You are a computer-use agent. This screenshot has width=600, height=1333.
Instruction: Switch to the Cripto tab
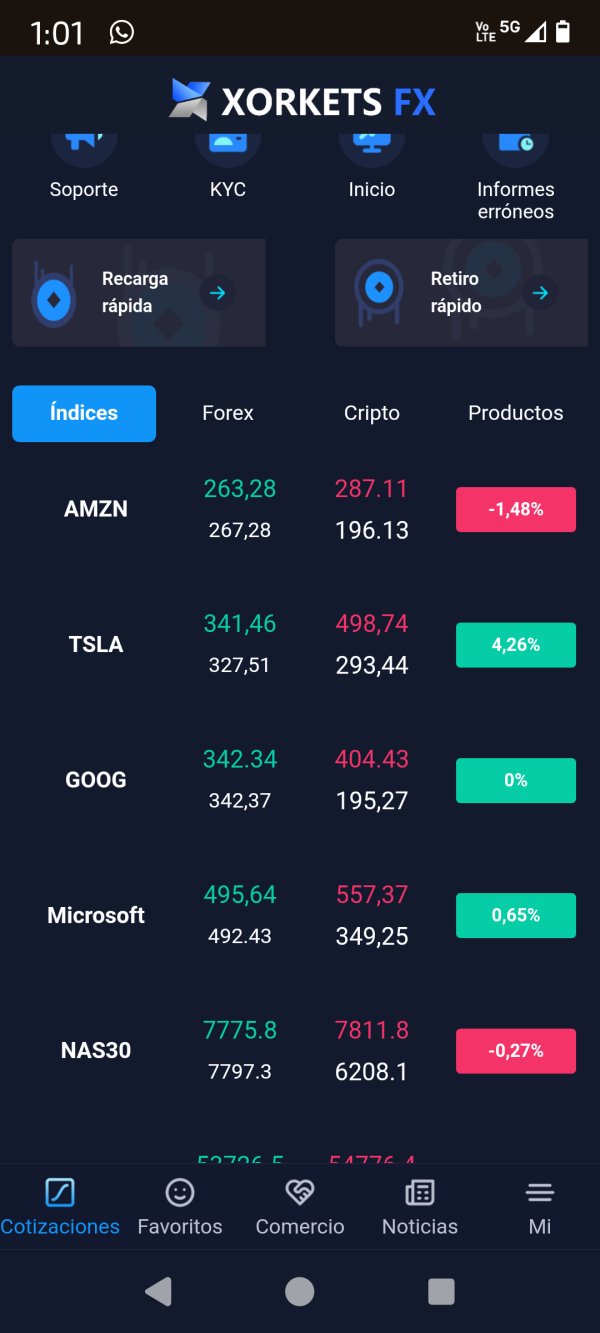click(x=372, y=413)
